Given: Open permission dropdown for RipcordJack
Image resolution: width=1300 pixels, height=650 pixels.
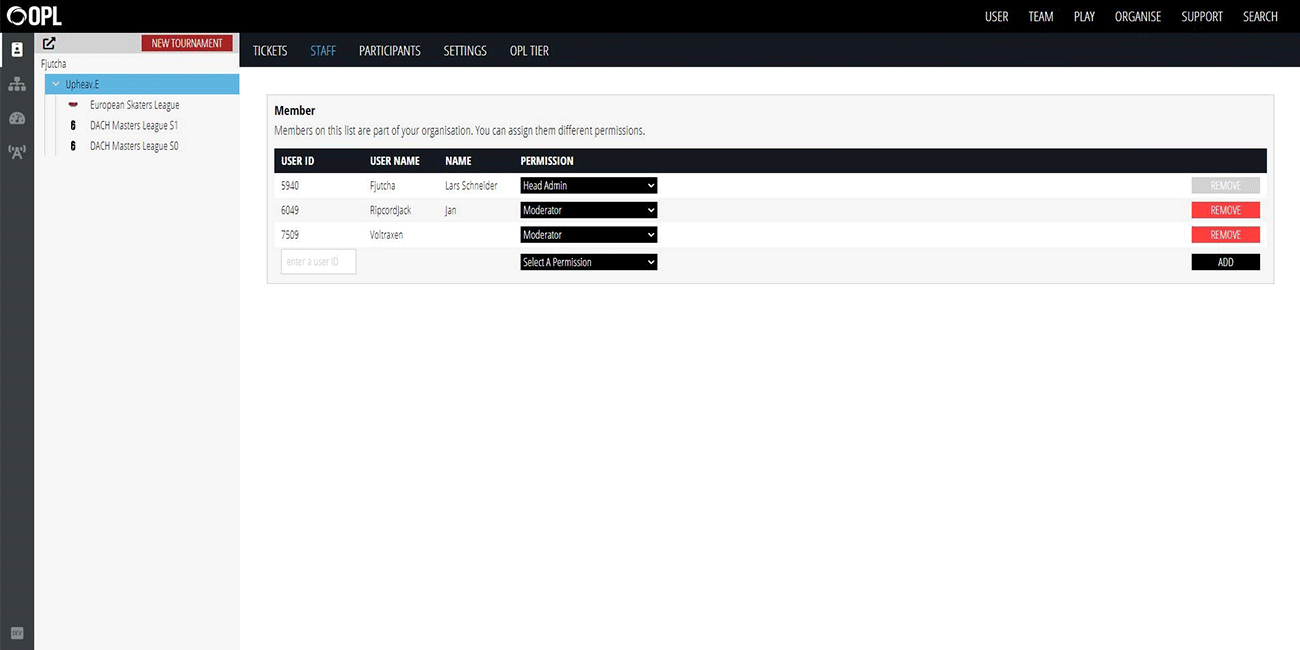Looking at the screenshot, I should click(x=588, y=211).
